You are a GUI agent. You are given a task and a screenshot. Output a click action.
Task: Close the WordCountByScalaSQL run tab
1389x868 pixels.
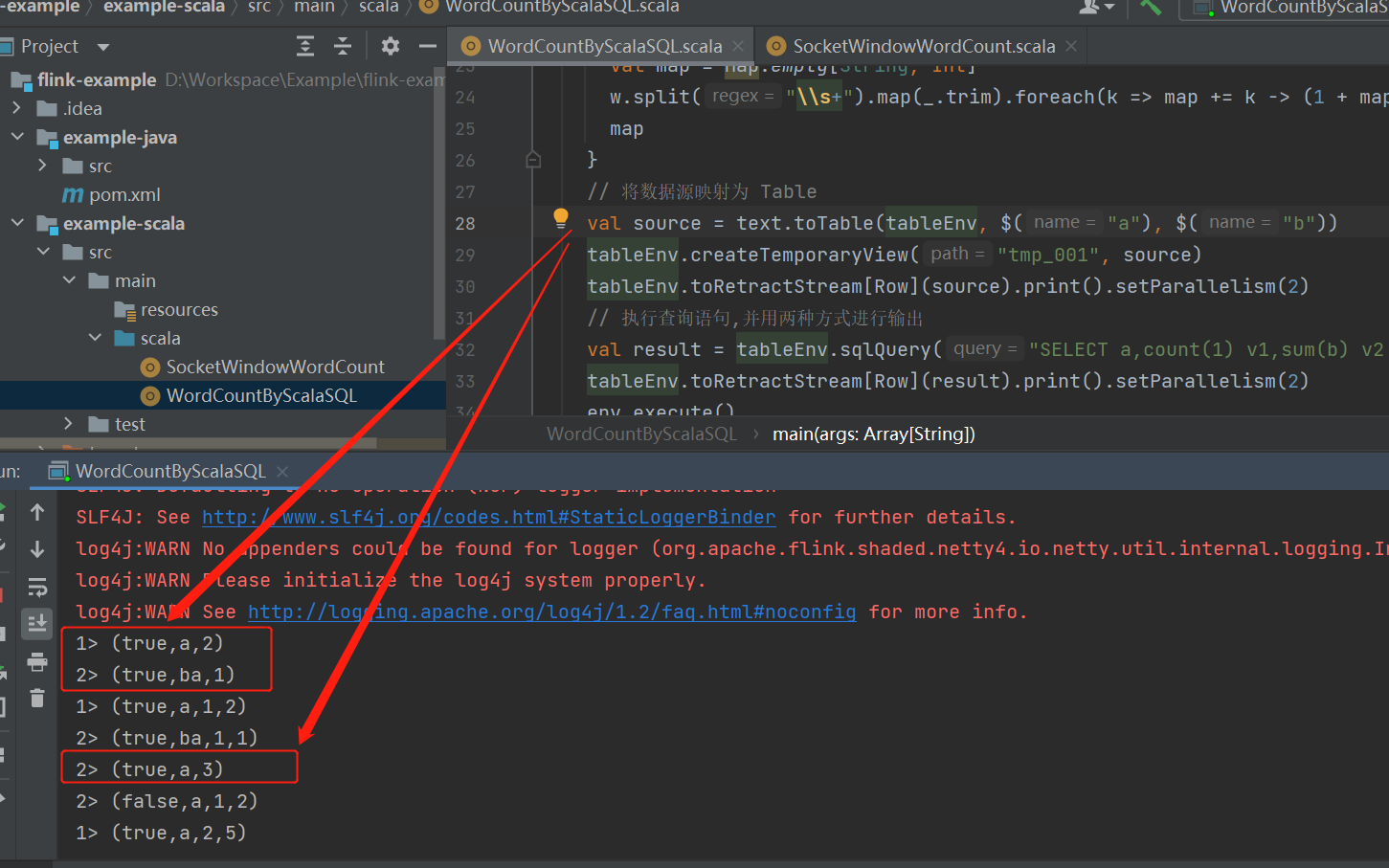282,471
